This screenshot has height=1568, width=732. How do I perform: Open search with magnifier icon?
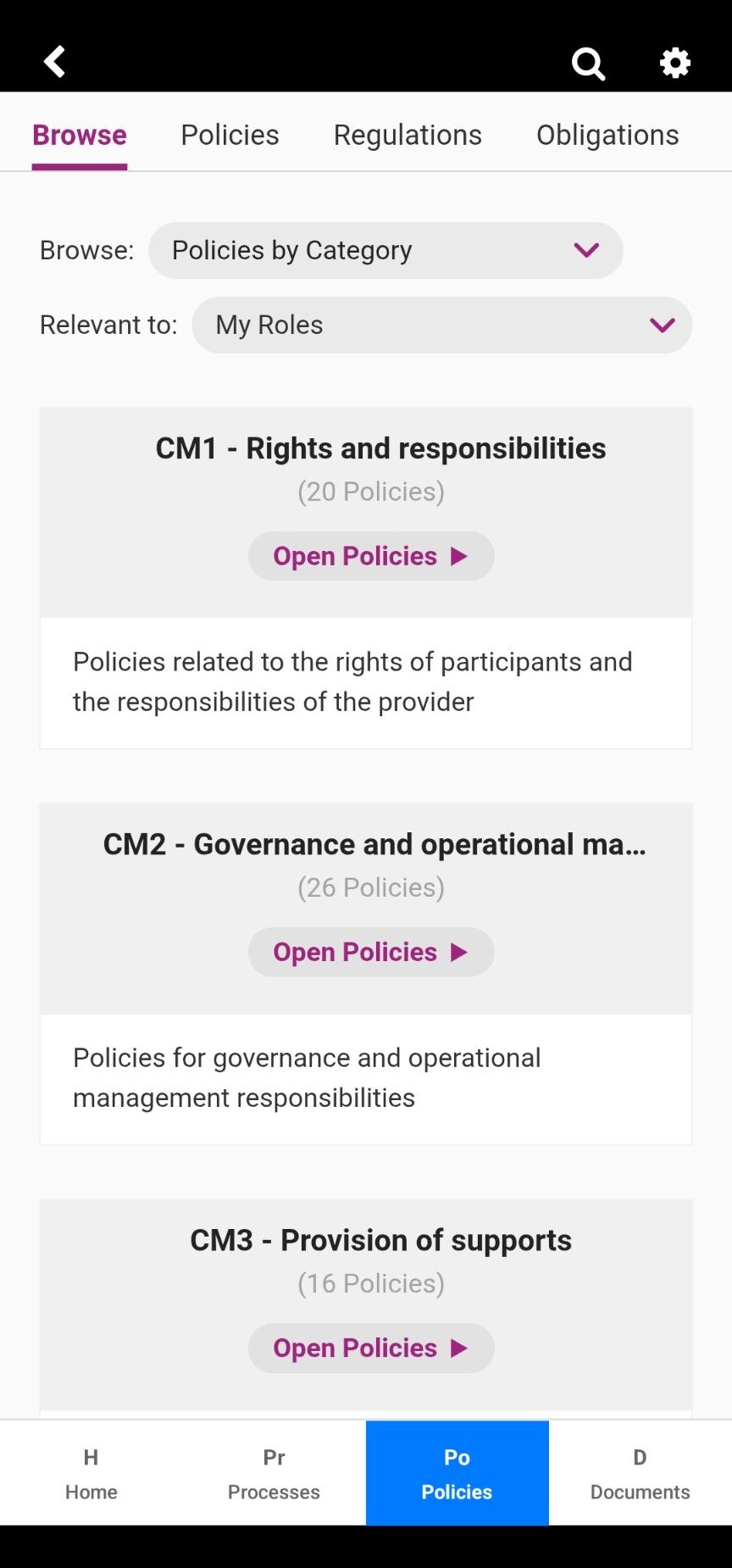588,63
